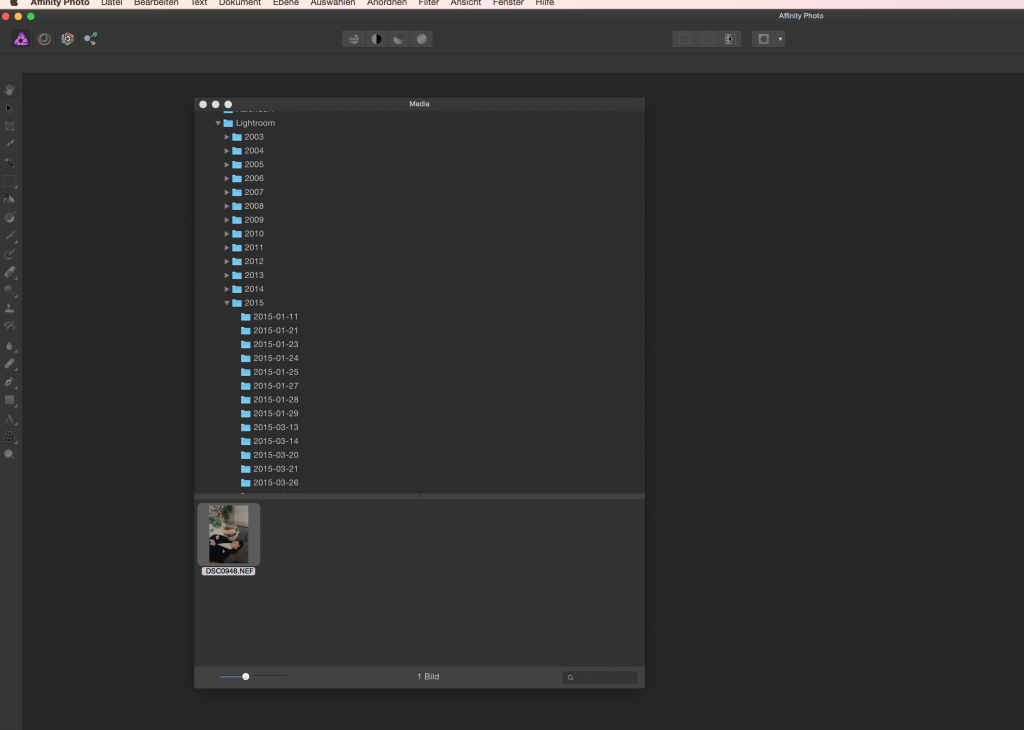Screen dimensions: 1024x730
Task: Select the Mesh Warp tool
Action: 9,437
